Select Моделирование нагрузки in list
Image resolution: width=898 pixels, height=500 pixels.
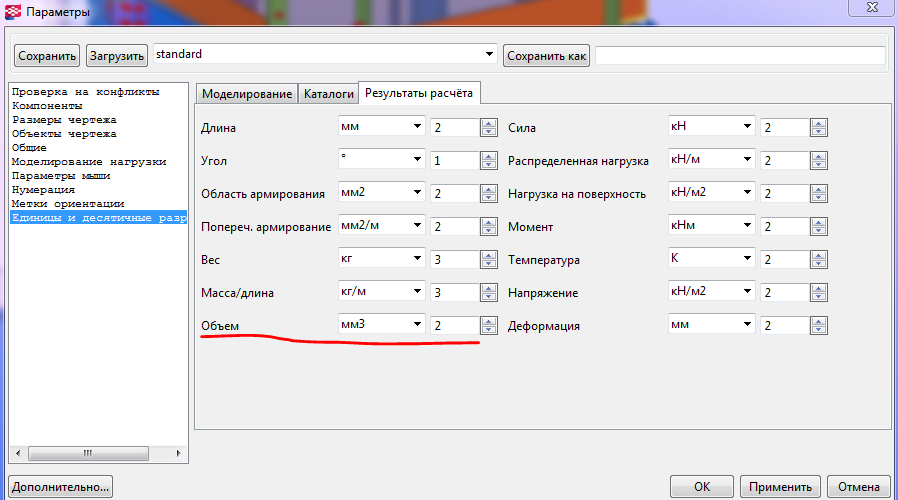[x=89, y=162]
